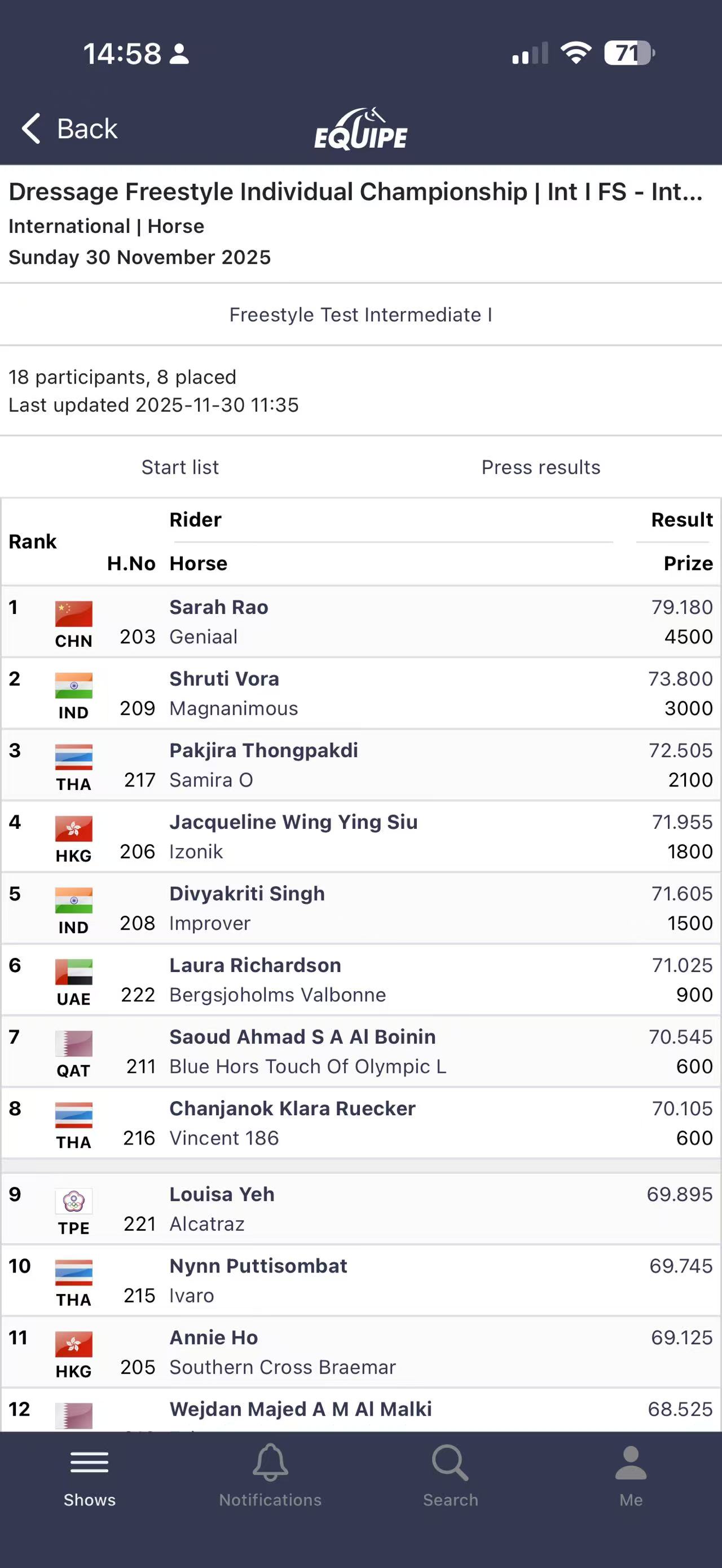Tap the China flag next to Sarah Rao
The width and height of the screenshot is (722, 1568).
74,613
